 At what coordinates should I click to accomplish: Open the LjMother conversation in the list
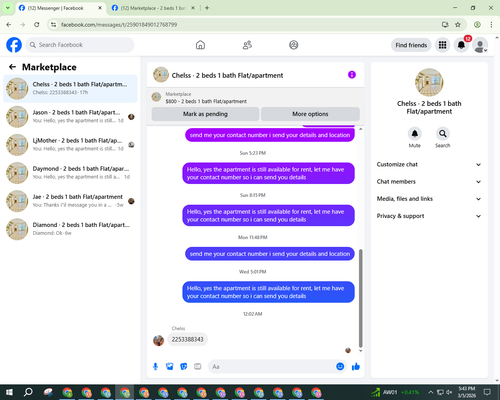70,145
